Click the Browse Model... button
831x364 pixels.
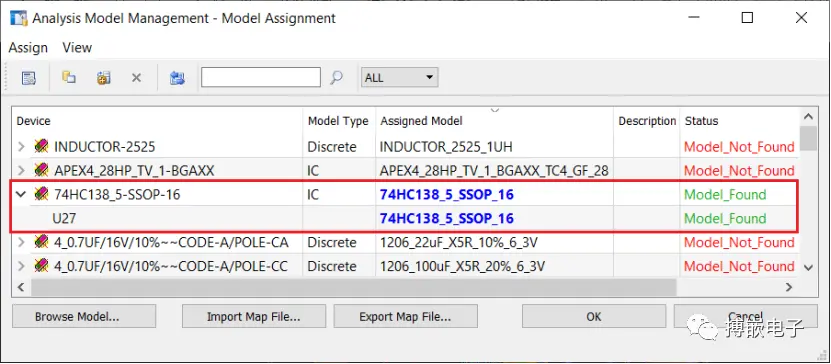click(x=84, y=316)
